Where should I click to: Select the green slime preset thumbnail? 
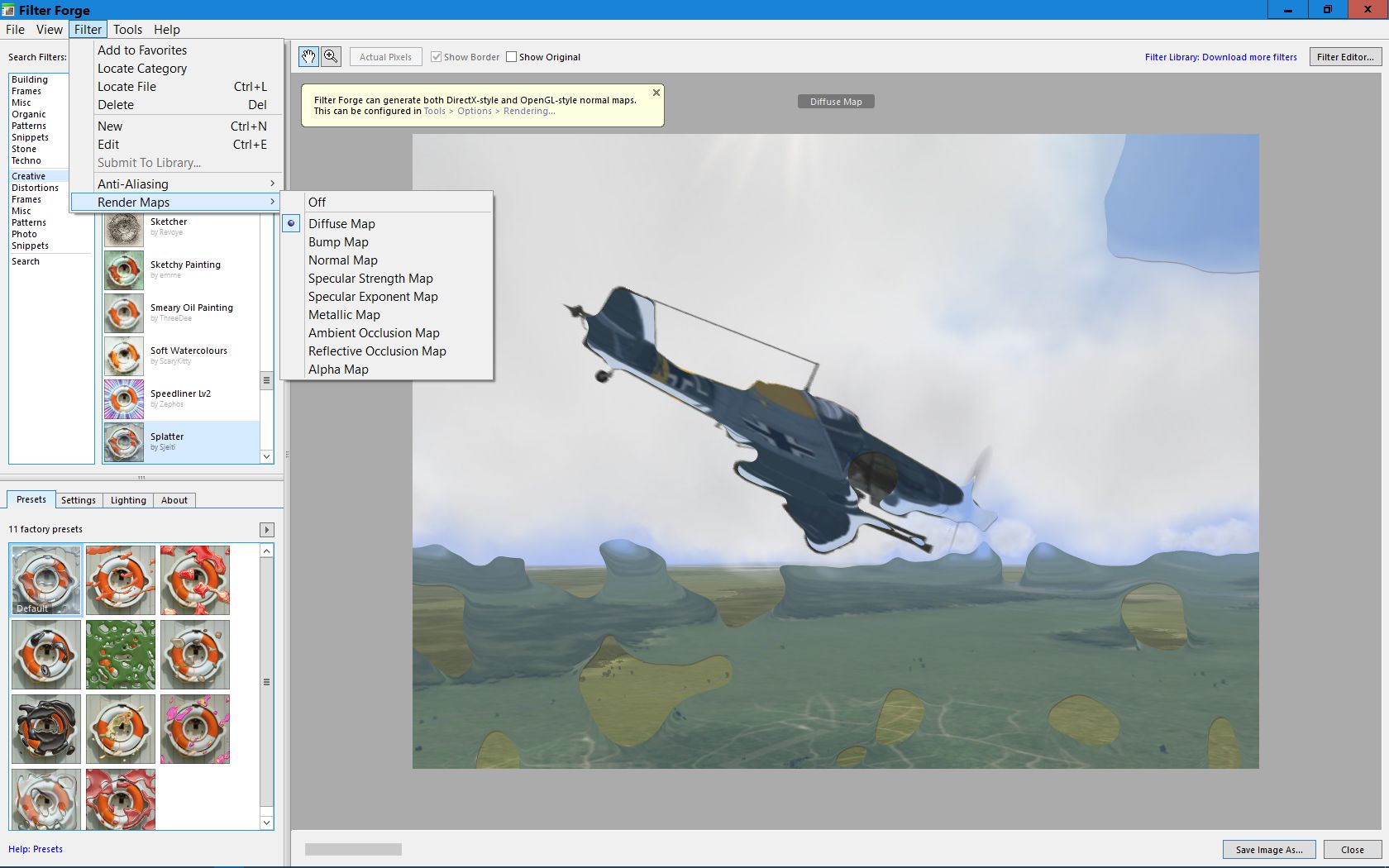pyautogui.click(x=121, y=655)
